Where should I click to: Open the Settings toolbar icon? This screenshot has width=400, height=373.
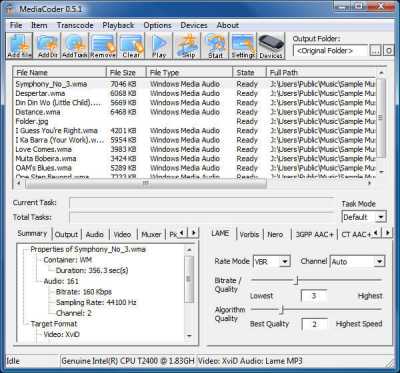click(x=243, y=46)
